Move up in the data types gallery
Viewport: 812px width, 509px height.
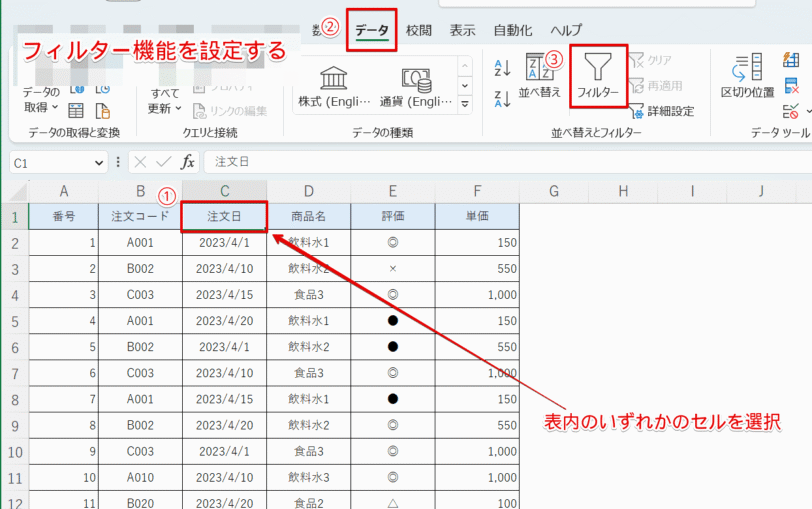465,66
